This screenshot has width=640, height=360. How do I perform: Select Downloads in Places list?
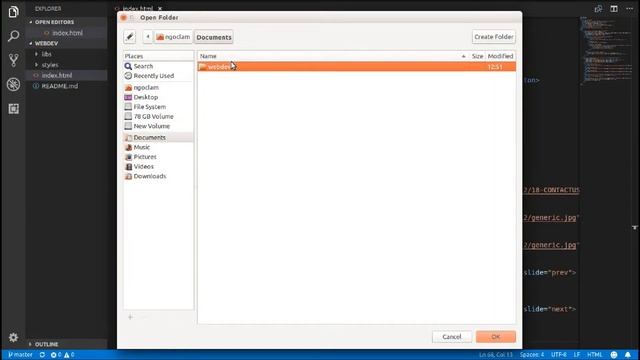point(158,176)
